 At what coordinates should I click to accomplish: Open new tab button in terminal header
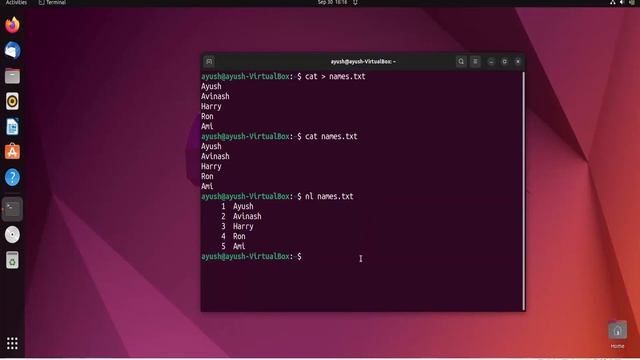coord(209,62)
